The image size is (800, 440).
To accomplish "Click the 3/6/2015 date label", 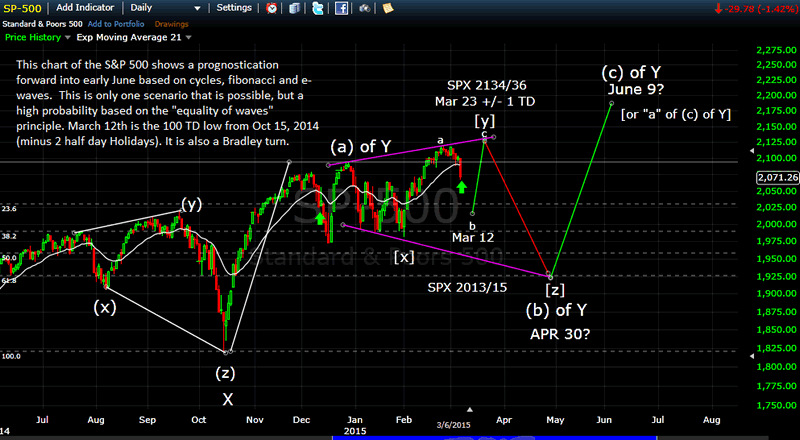I will point(453,425).
